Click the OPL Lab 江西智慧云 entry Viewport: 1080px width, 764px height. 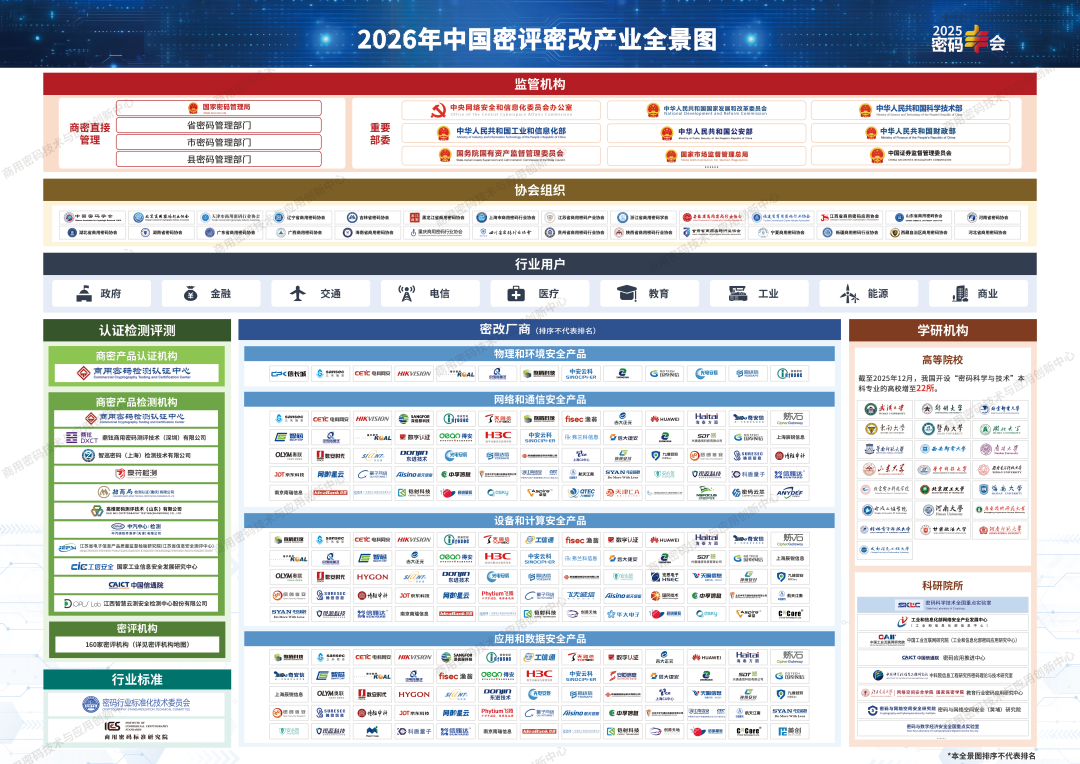coord(136,603)
